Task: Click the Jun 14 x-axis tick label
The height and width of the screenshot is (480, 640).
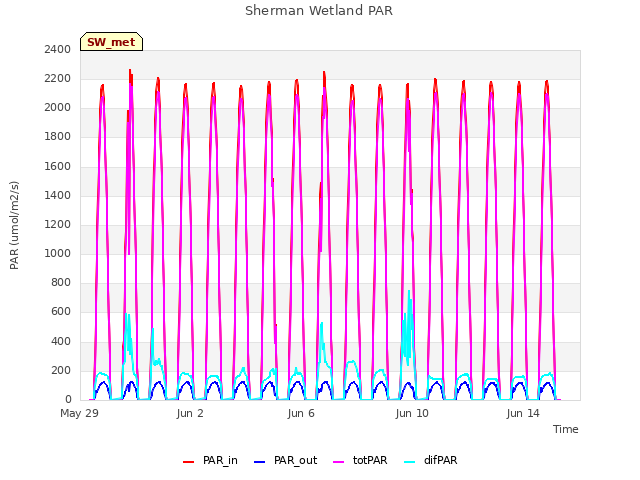Action: [x=523, y=413]
